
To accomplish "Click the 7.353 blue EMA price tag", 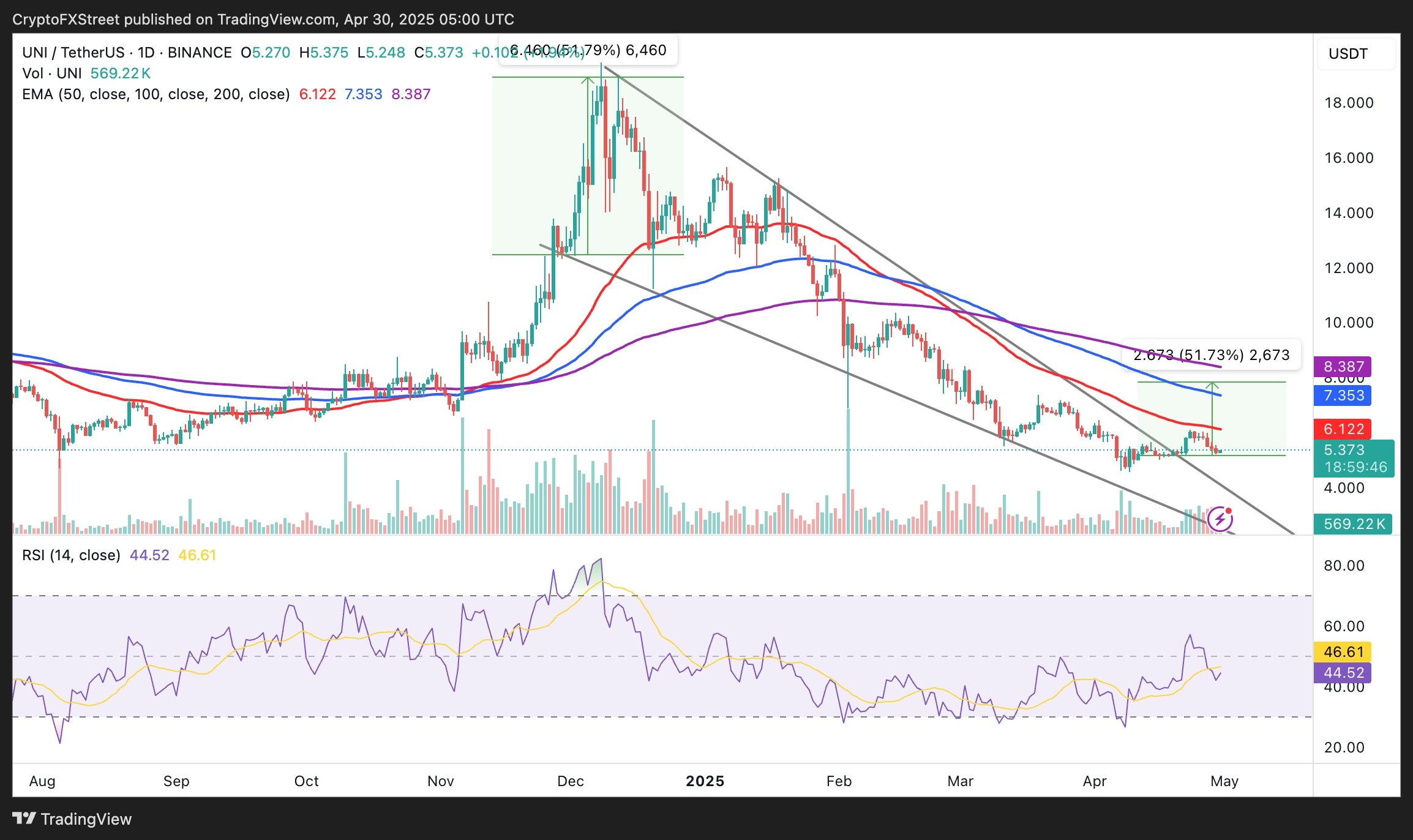I will pos(1343,396).
